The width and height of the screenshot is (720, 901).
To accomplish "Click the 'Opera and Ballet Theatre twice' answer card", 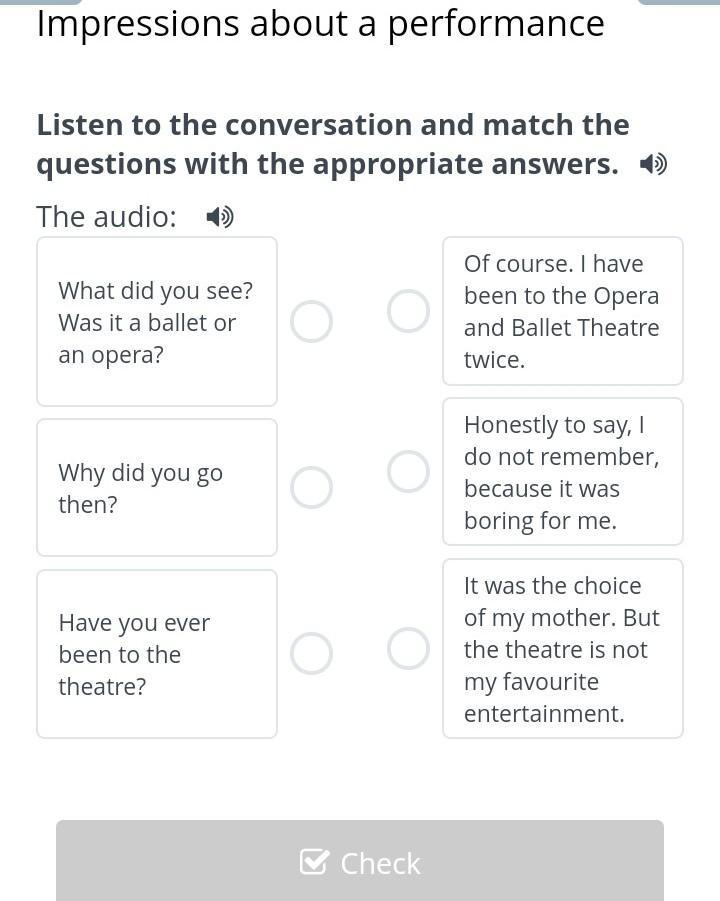I will pos(563,311).
